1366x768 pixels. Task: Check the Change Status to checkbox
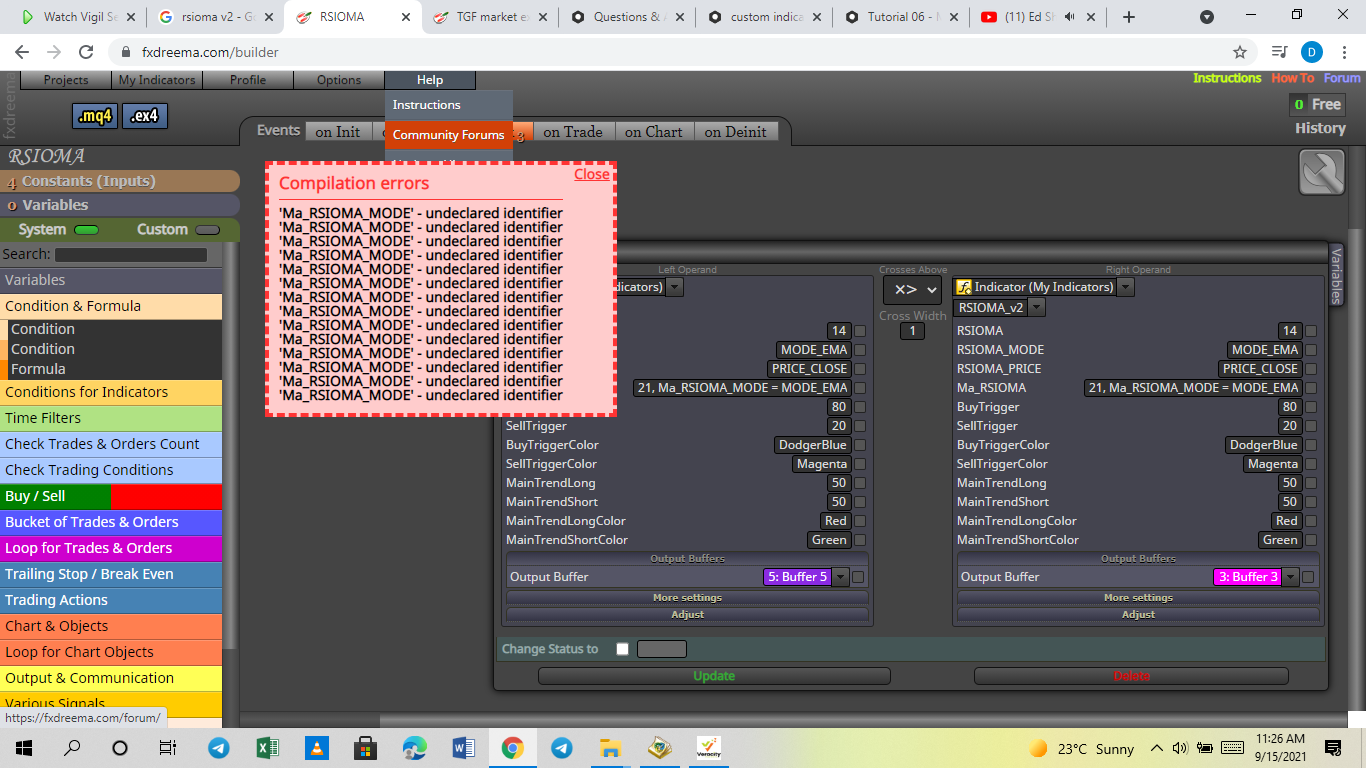622,649
